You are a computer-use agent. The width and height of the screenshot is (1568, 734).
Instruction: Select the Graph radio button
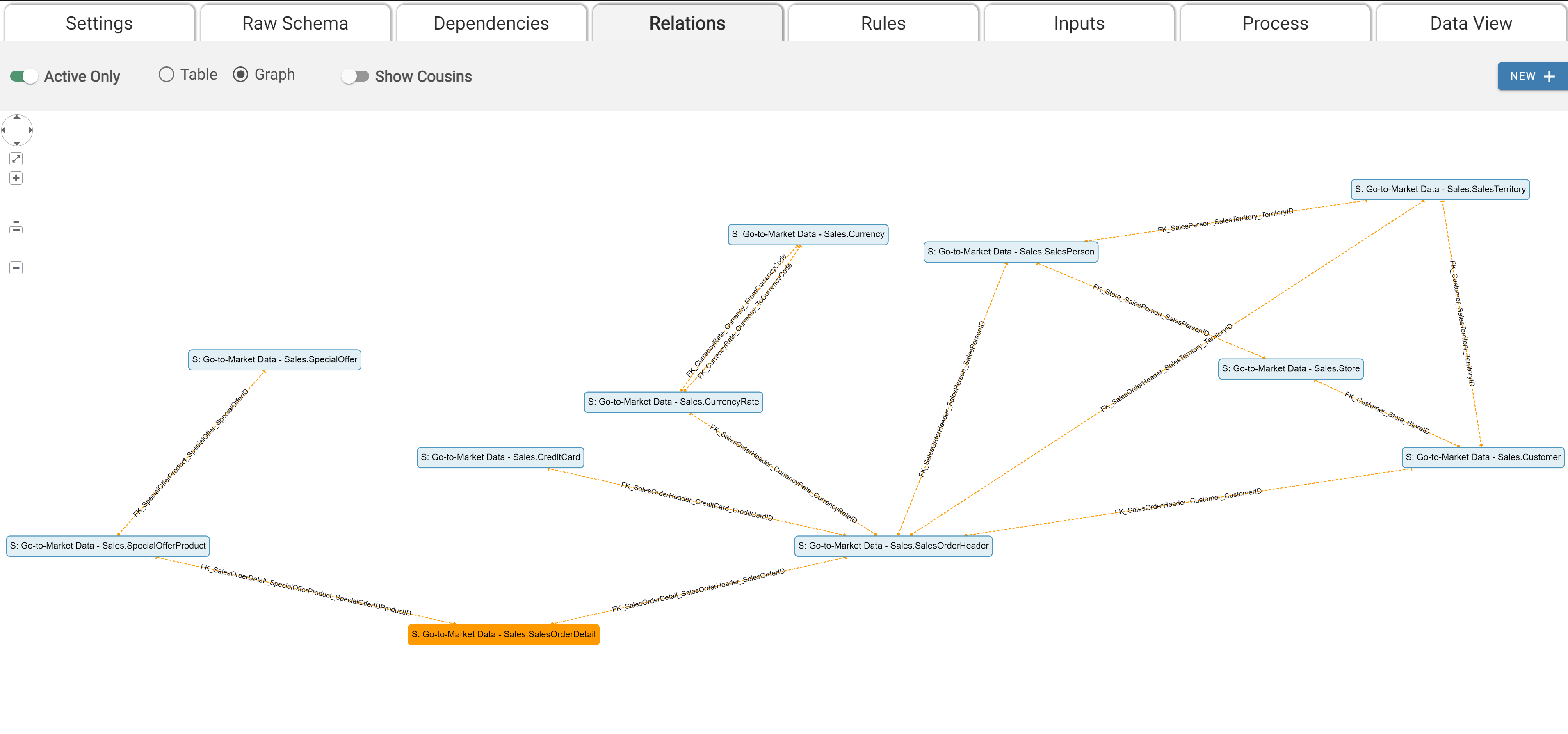click(240, 74)
